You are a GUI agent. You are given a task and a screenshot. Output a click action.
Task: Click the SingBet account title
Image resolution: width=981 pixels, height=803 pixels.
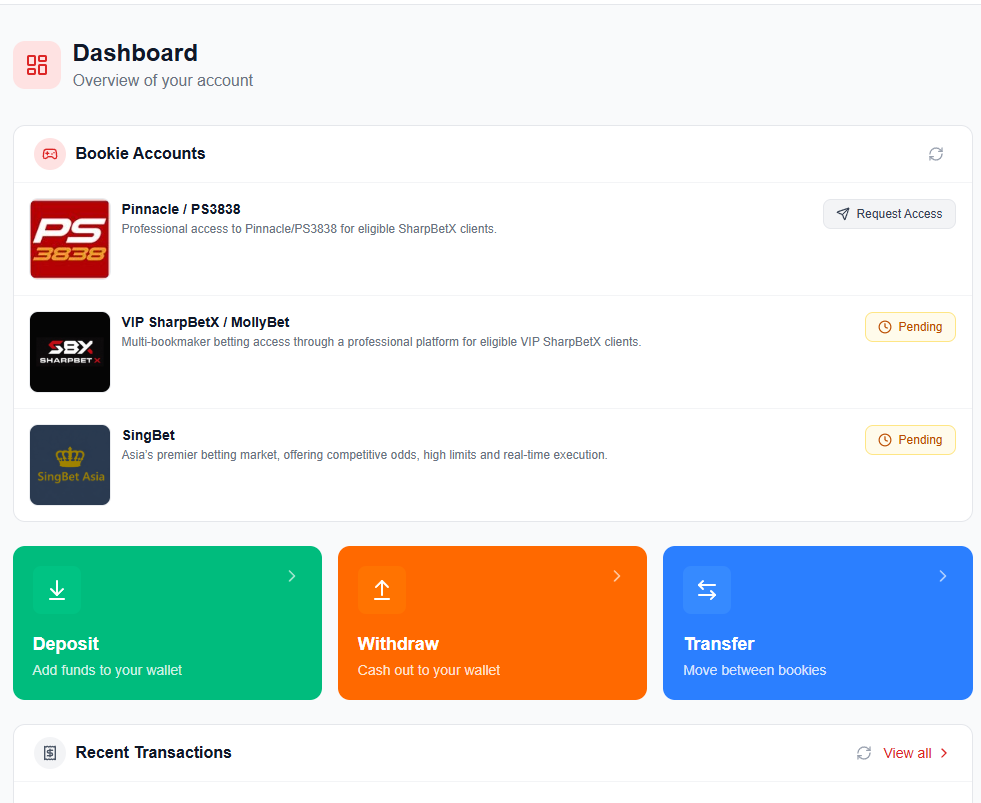coord(148,435)
